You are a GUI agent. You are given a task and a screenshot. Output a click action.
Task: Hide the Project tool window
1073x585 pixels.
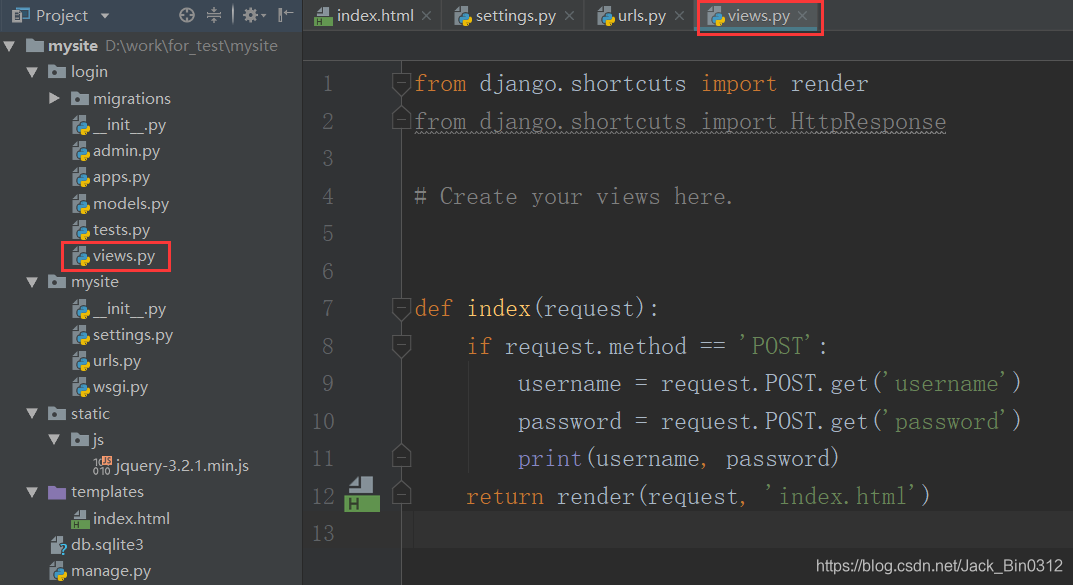click(x=286, y=14)
